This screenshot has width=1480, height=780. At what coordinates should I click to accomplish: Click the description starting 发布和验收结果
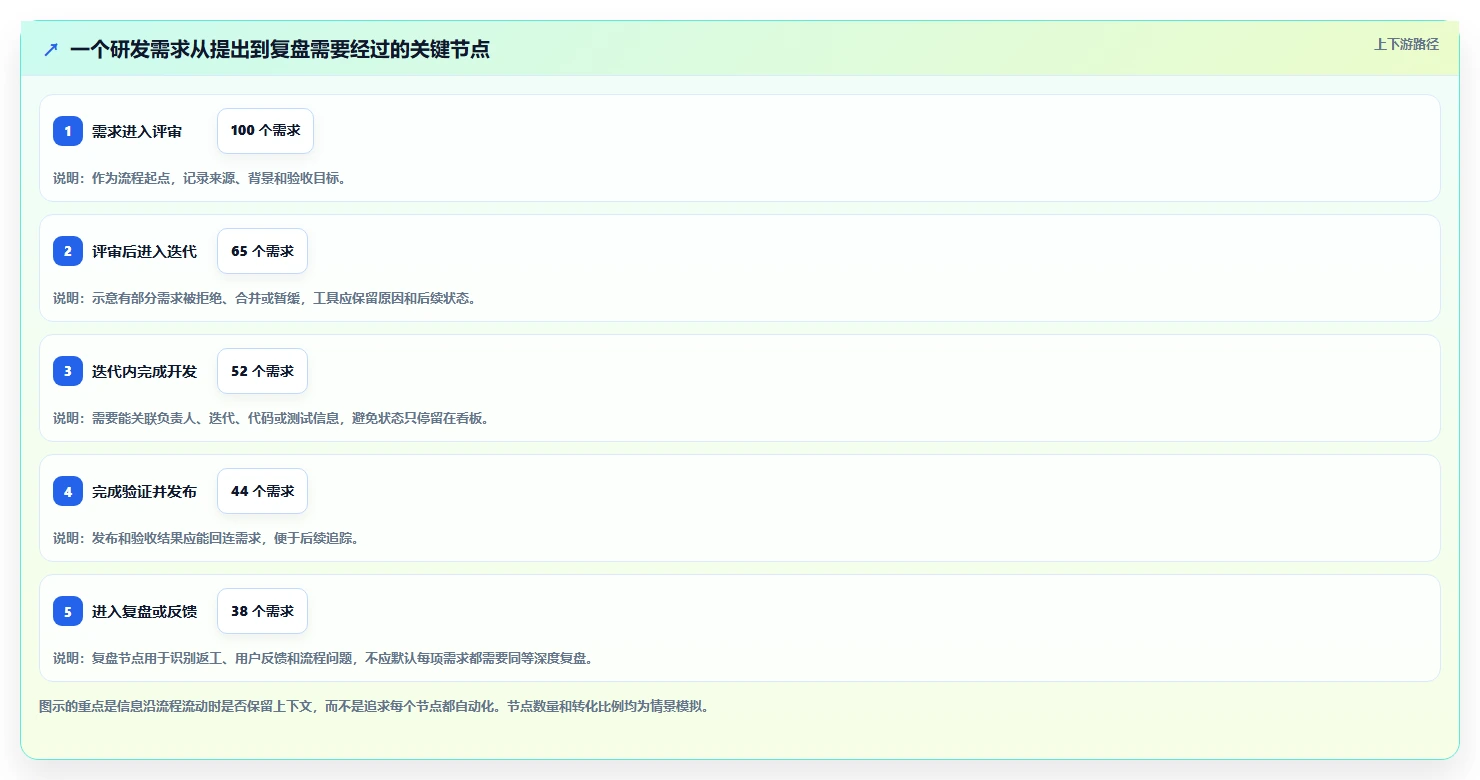[x=206, y=538]
